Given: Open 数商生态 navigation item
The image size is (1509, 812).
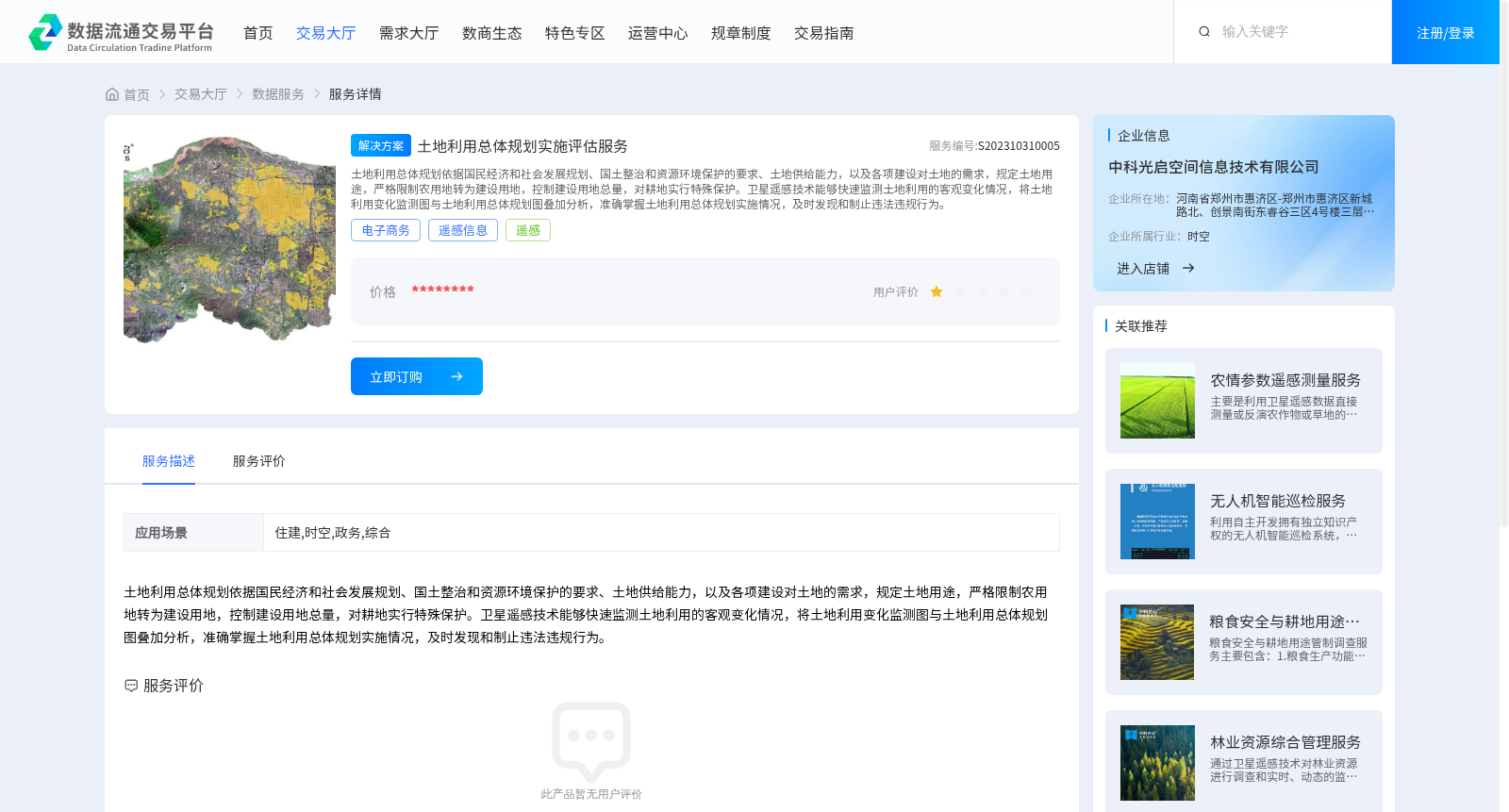Looking at the screenshot, I should click(492, 33).
